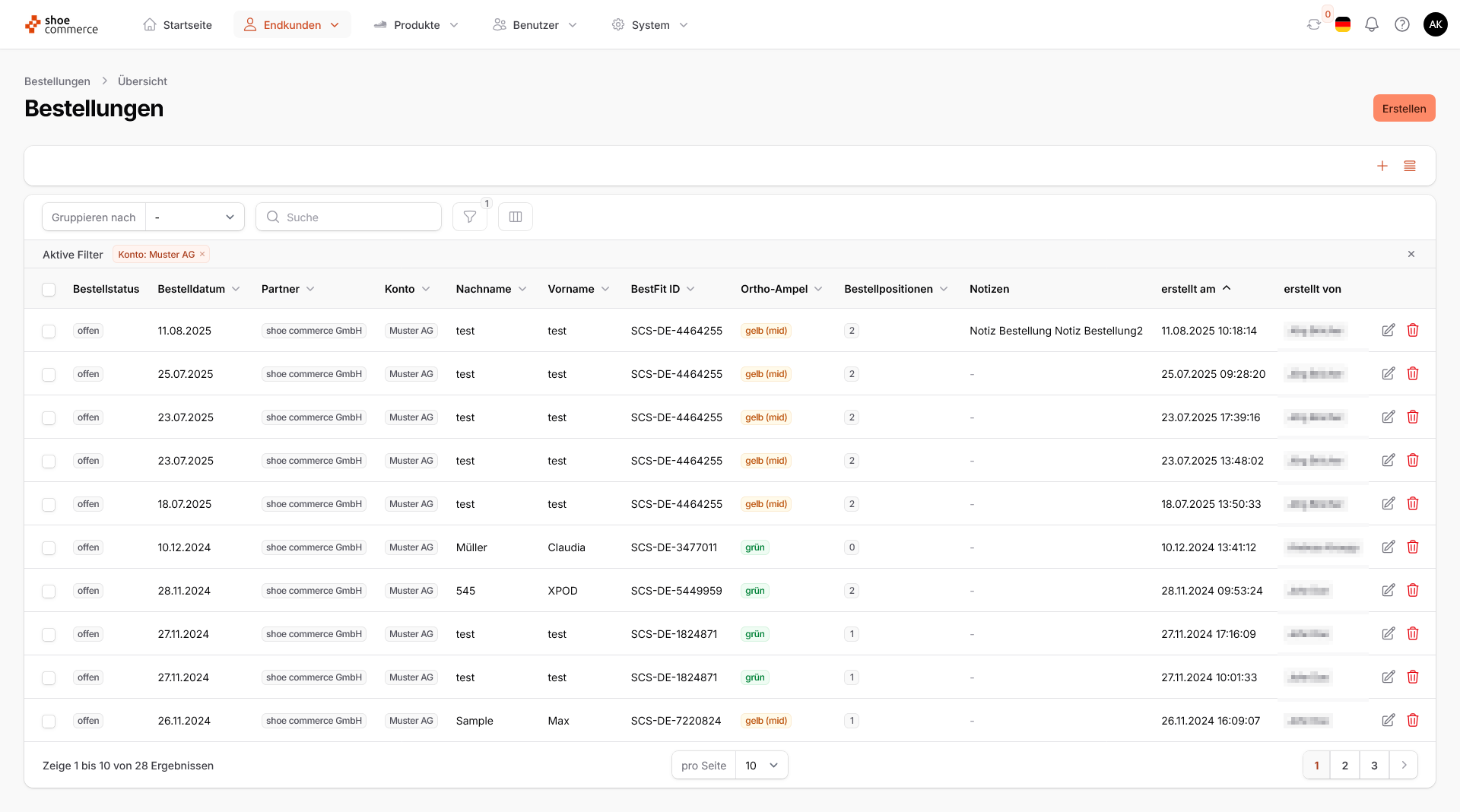Delete the Müller Claudia order

(x=1412, y=547)
